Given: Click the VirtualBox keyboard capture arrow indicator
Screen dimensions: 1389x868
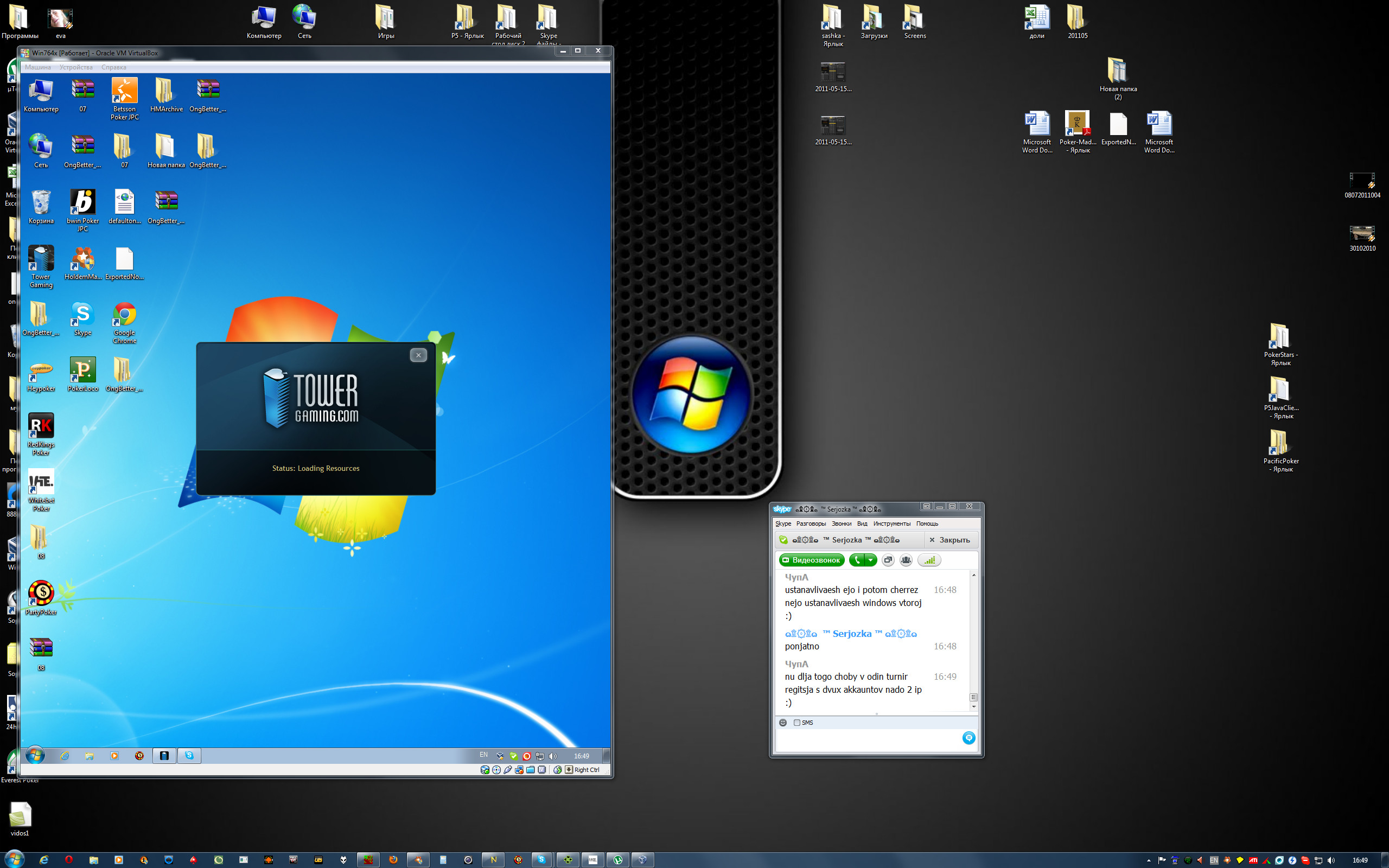Looking at the screenshot, I should pyautogui.click(x=569, y=770).
